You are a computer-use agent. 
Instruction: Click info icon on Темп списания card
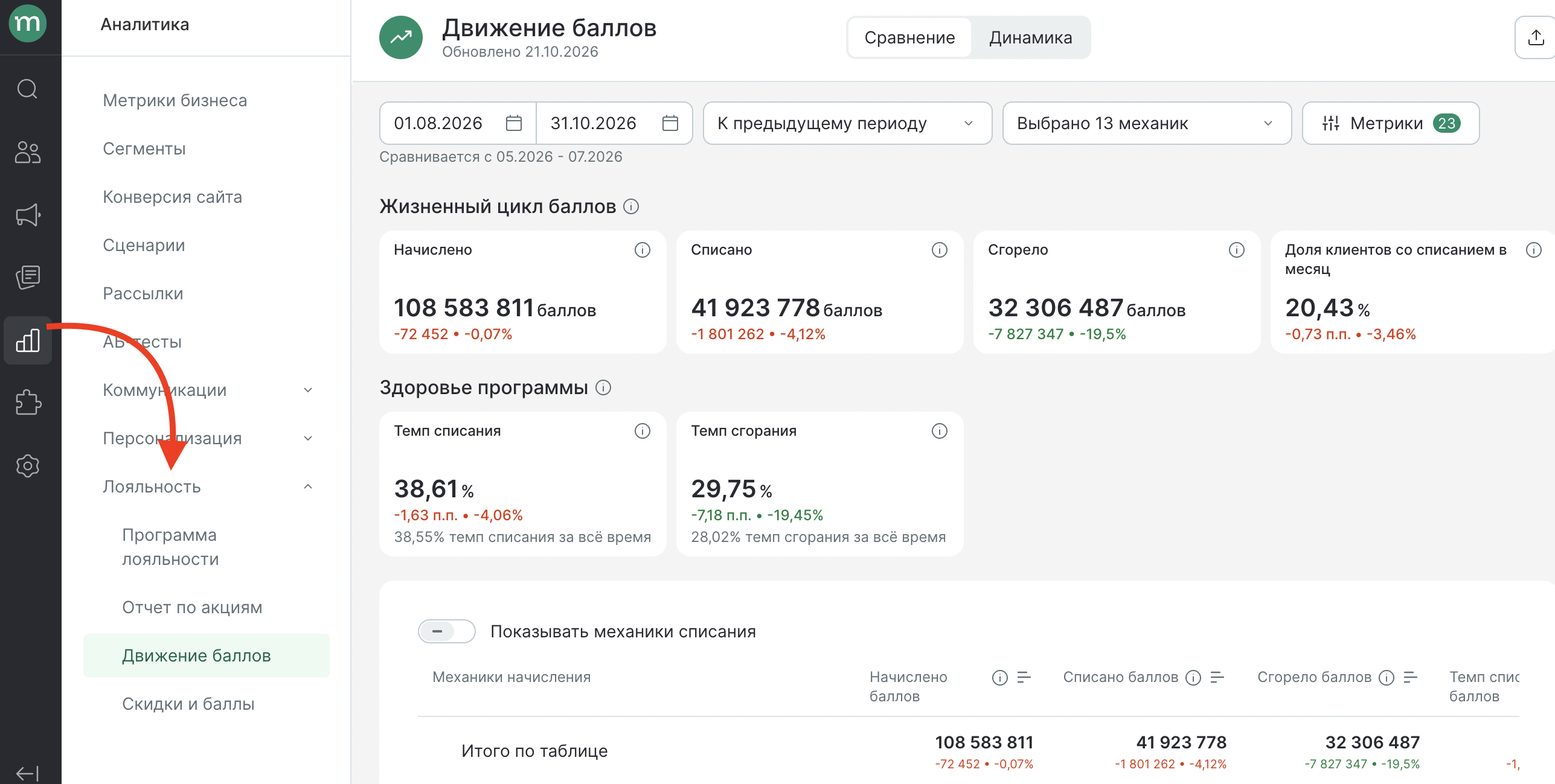pos(643,431)
